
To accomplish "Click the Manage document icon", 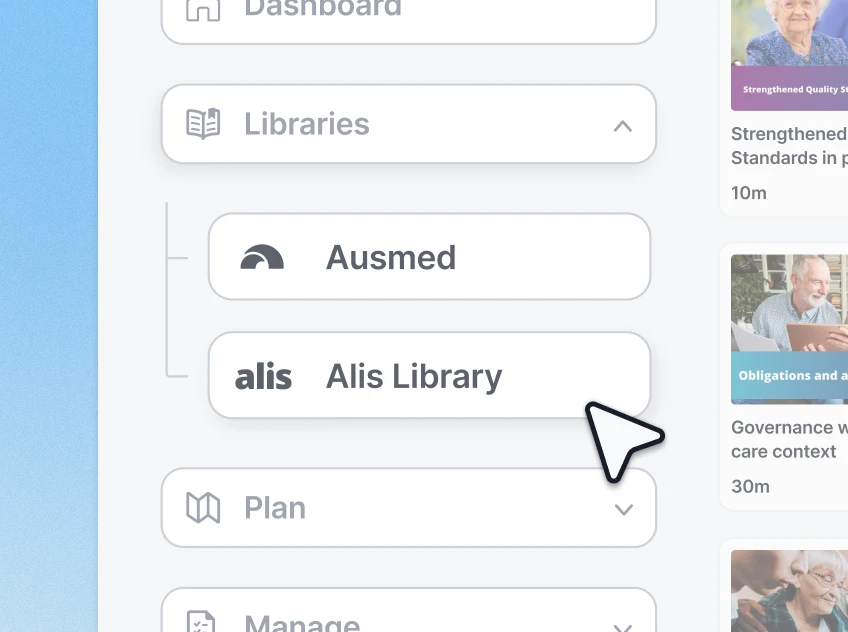I will (x=203, y=622).
